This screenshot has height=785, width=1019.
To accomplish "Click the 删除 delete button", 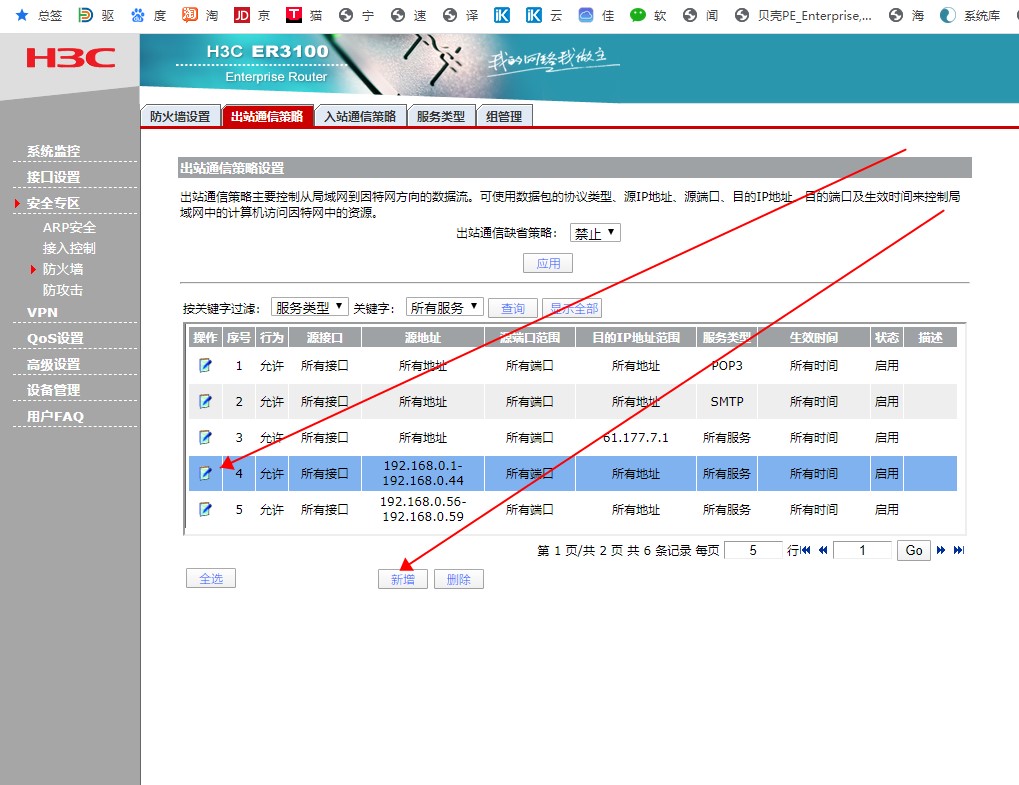I will 459,578.
